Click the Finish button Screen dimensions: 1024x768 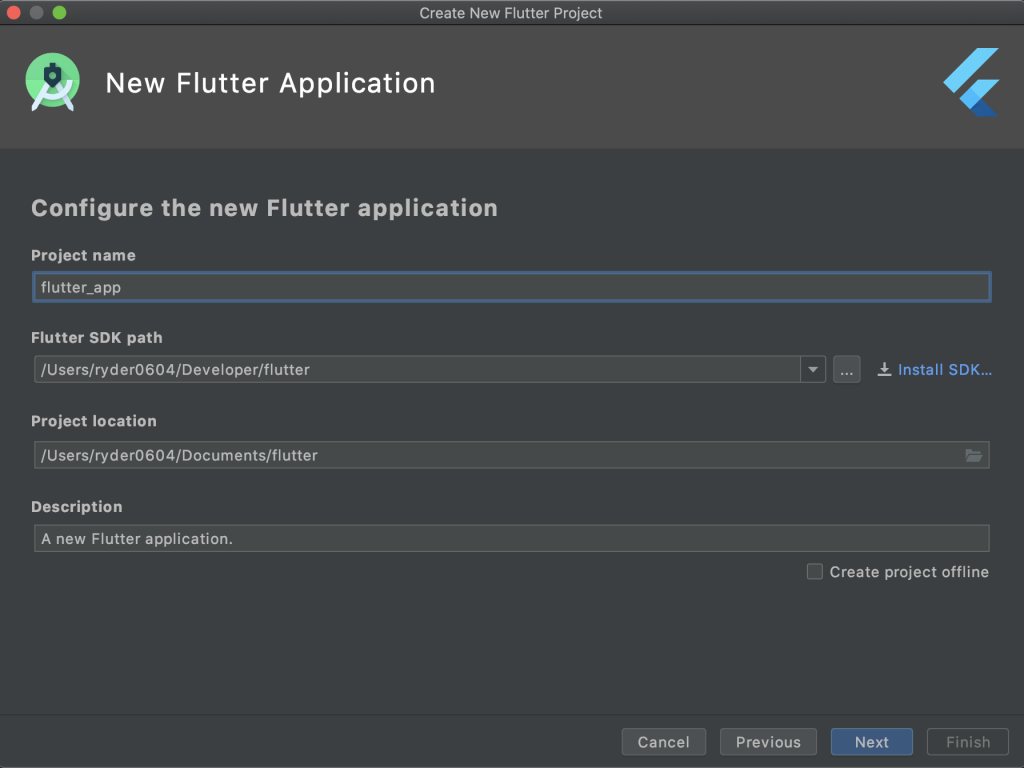click(968, 742)
